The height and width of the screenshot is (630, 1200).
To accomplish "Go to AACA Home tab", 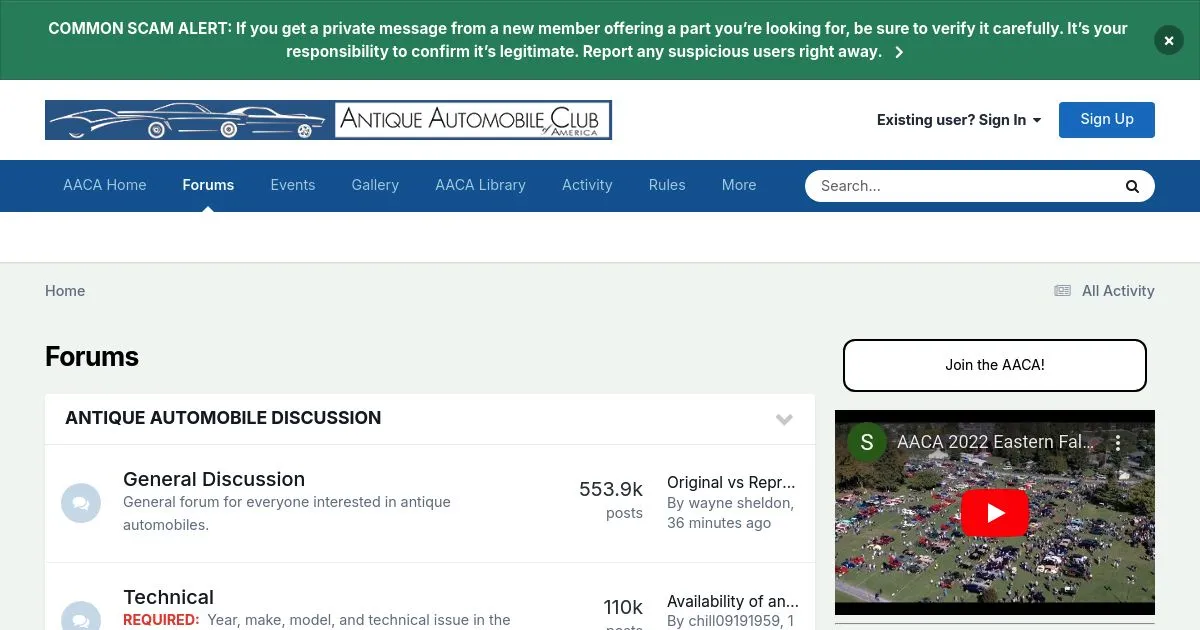I will tap(105, 185).
